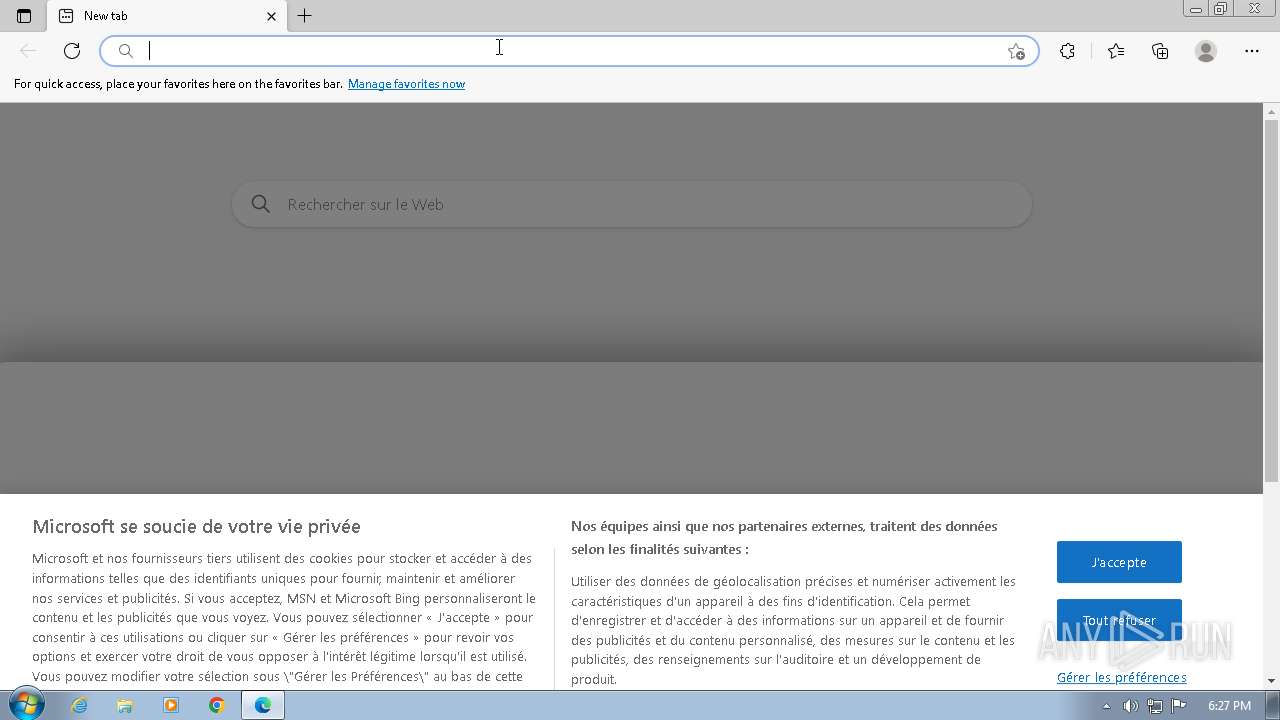Open the volume speaker tray icon
This screenshot has height=720, width=1280.
[x=1131, y=706]
